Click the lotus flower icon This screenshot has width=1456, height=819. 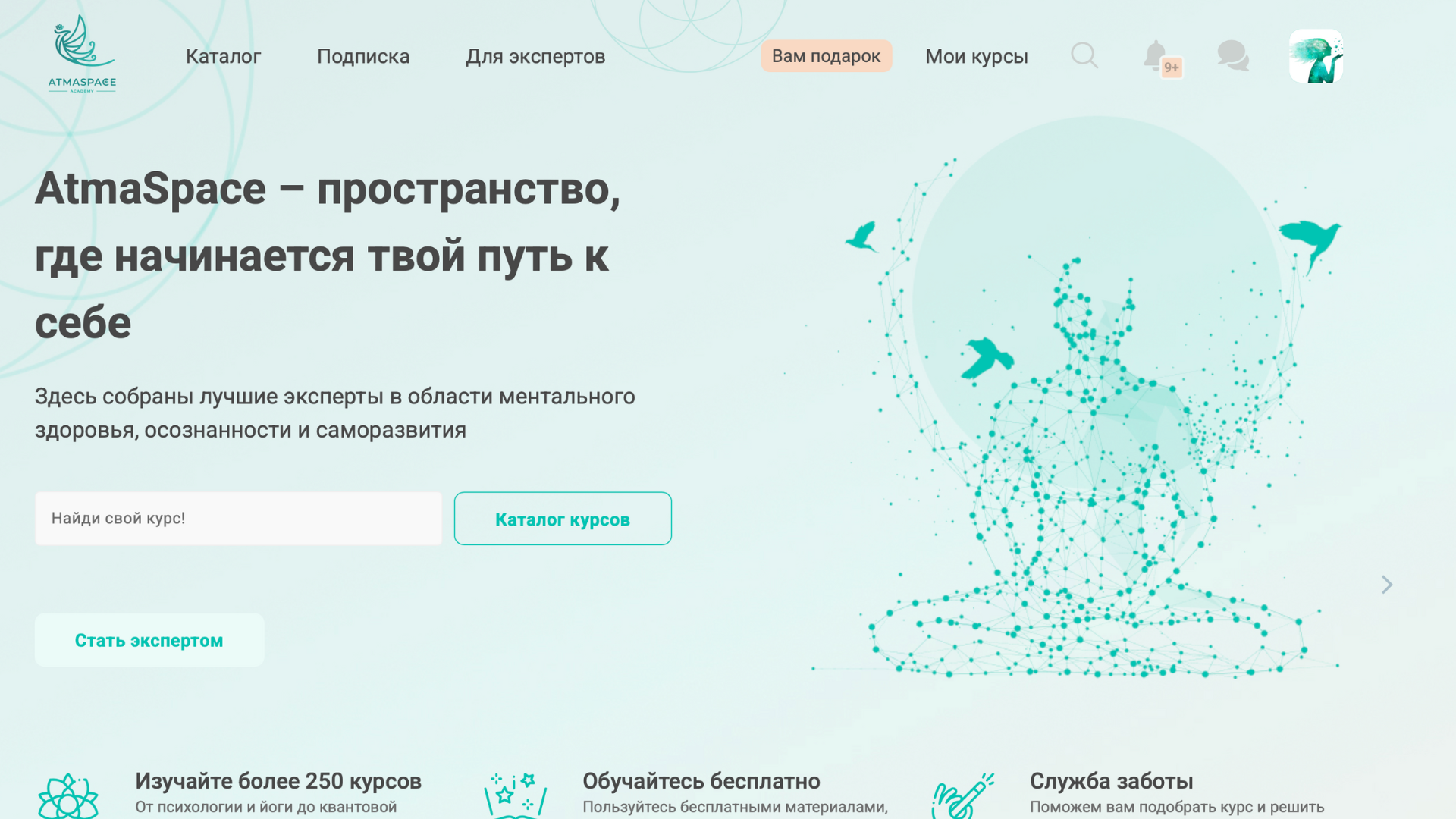click(x=68, y=796)
